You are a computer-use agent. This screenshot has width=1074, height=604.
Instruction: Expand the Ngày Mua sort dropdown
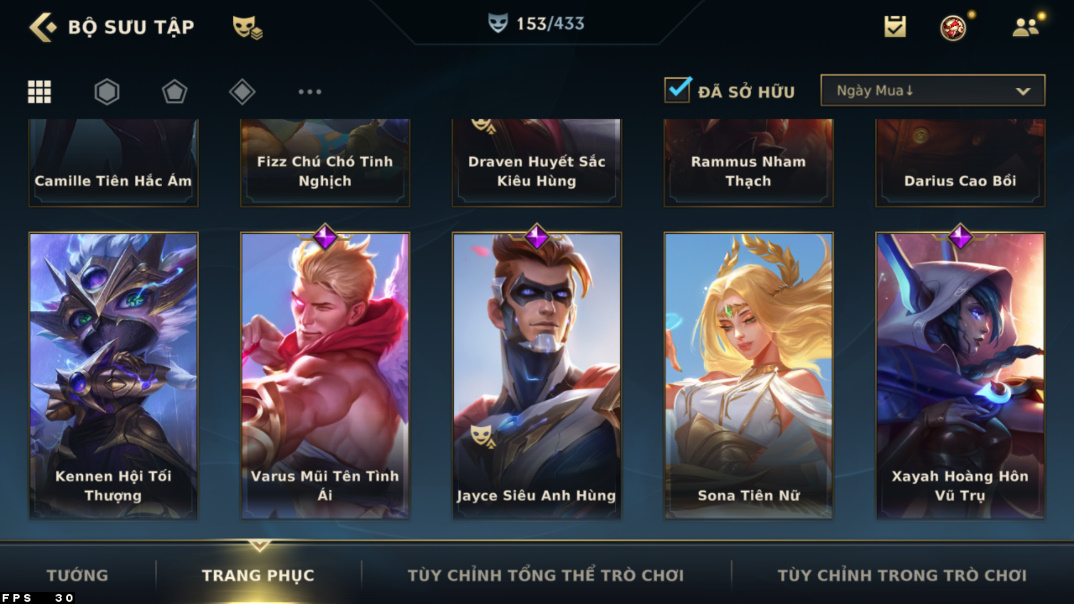click(932, 90)
